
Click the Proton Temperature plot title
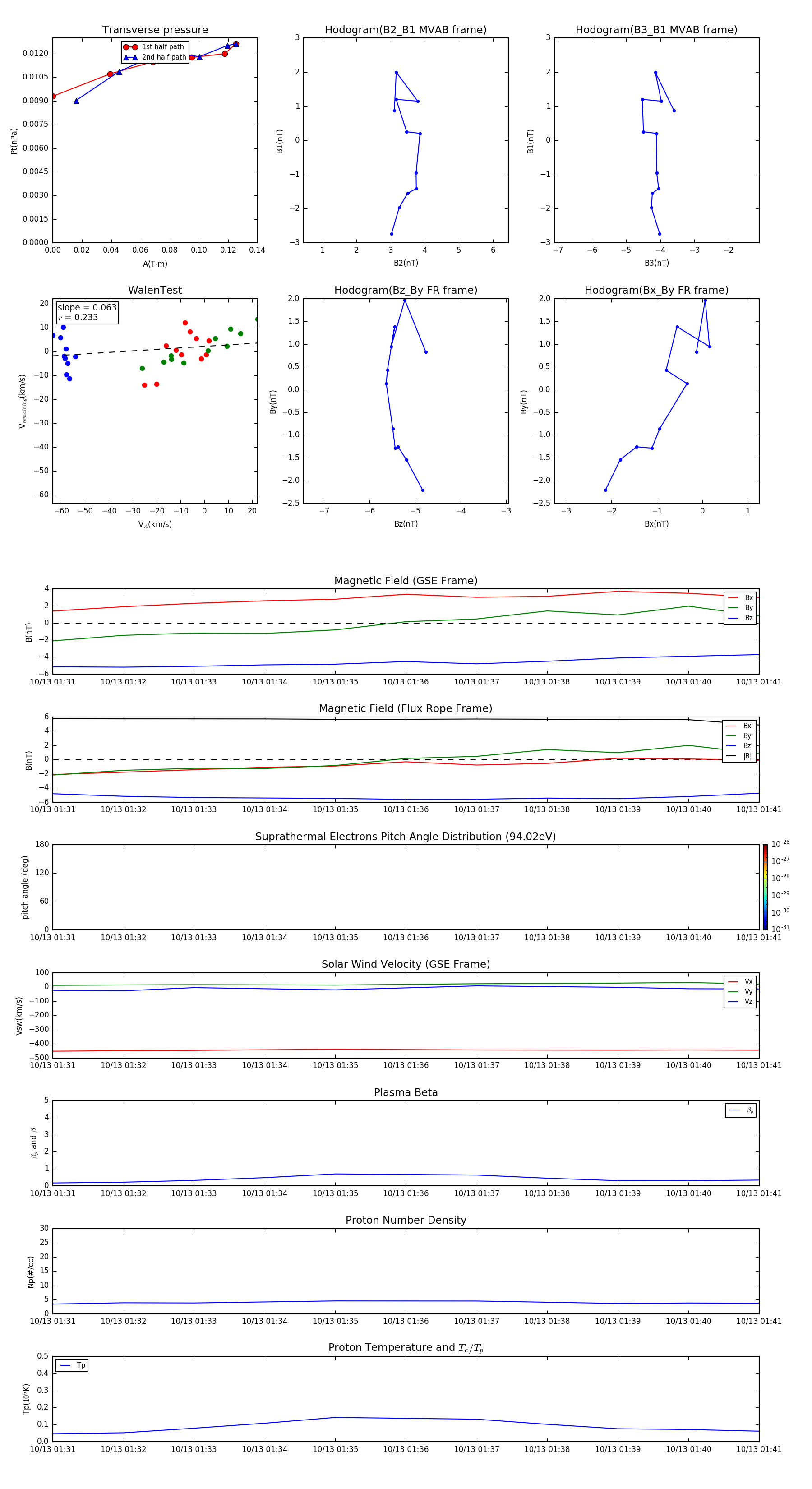(406, 1347)
